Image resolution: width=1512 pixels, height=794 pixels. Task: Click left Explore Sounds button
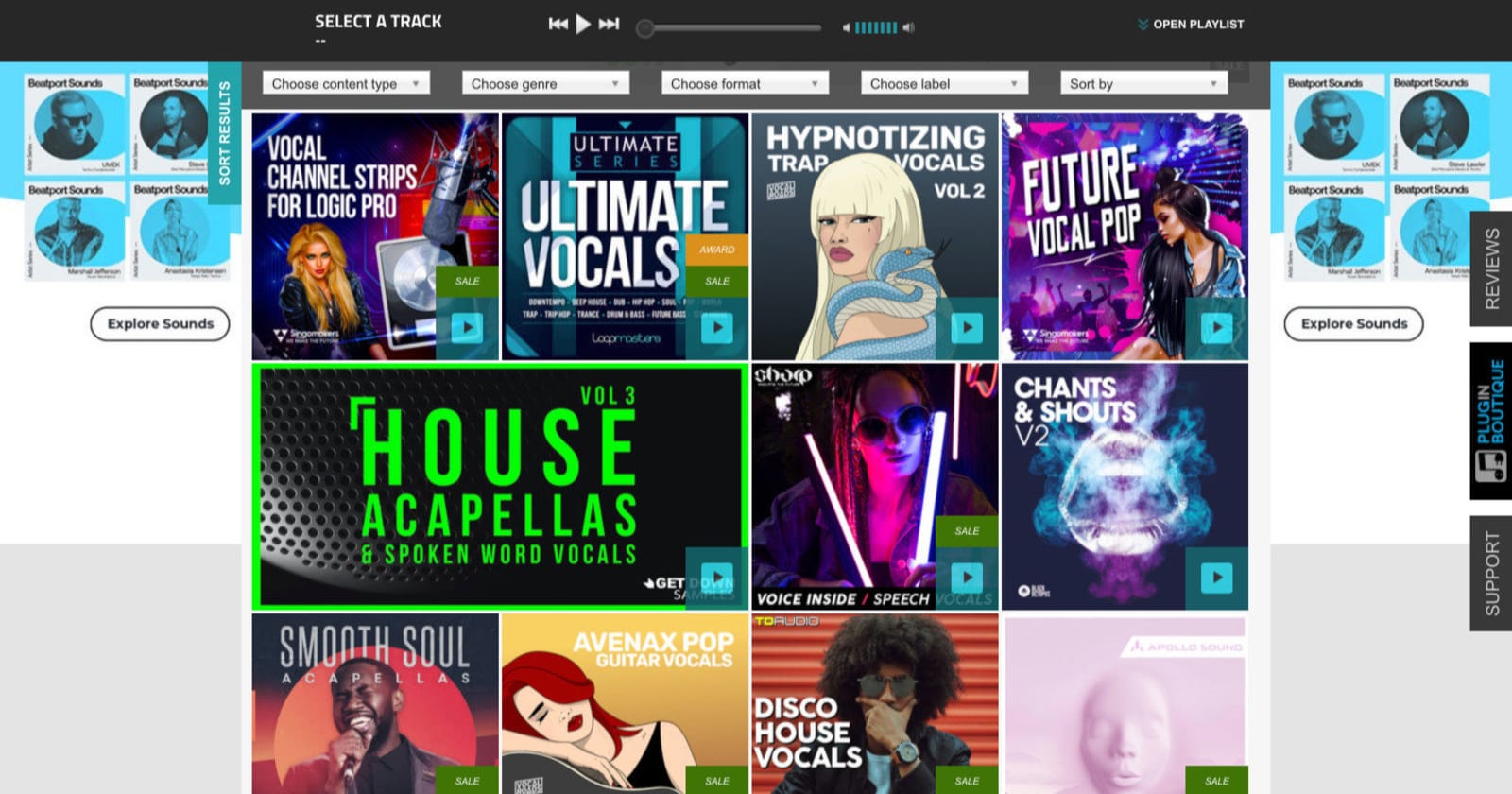160,323
